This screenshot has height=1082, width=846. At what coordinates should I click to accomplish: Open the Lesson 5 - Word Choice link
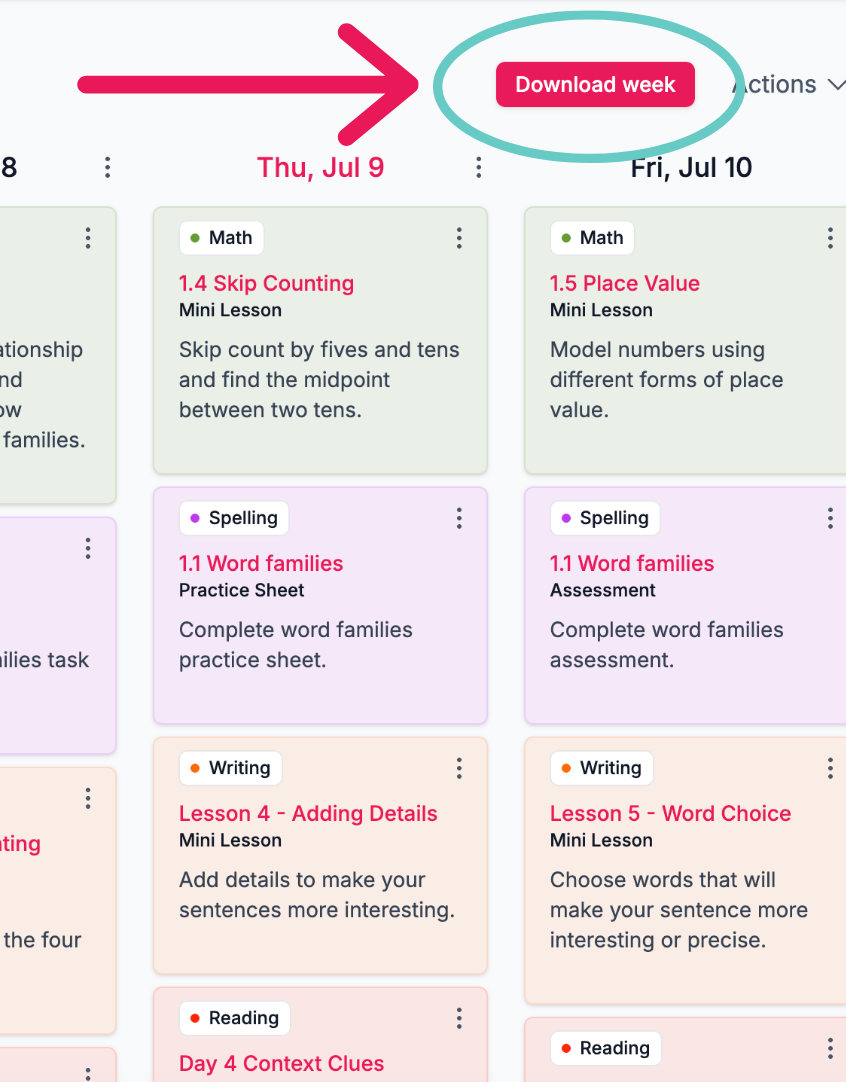[670, 813]
